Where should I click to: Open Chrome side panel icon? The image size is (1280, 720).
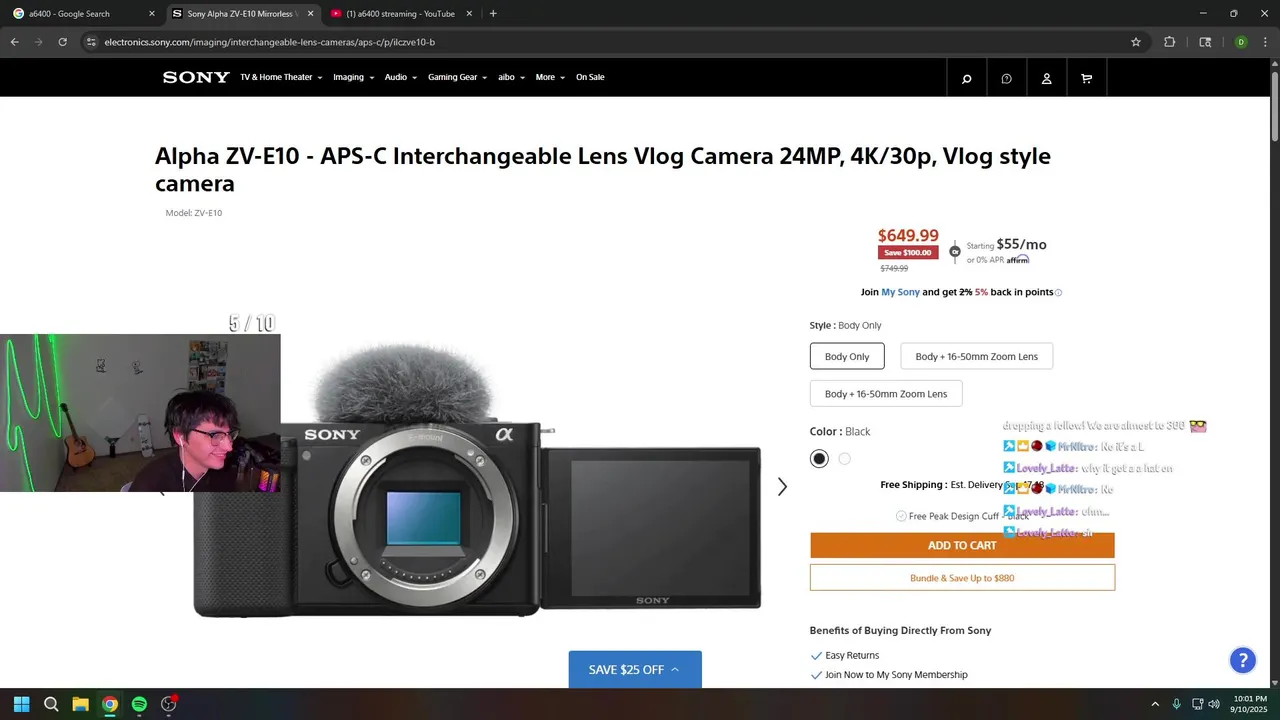(x=1205, y=42)
